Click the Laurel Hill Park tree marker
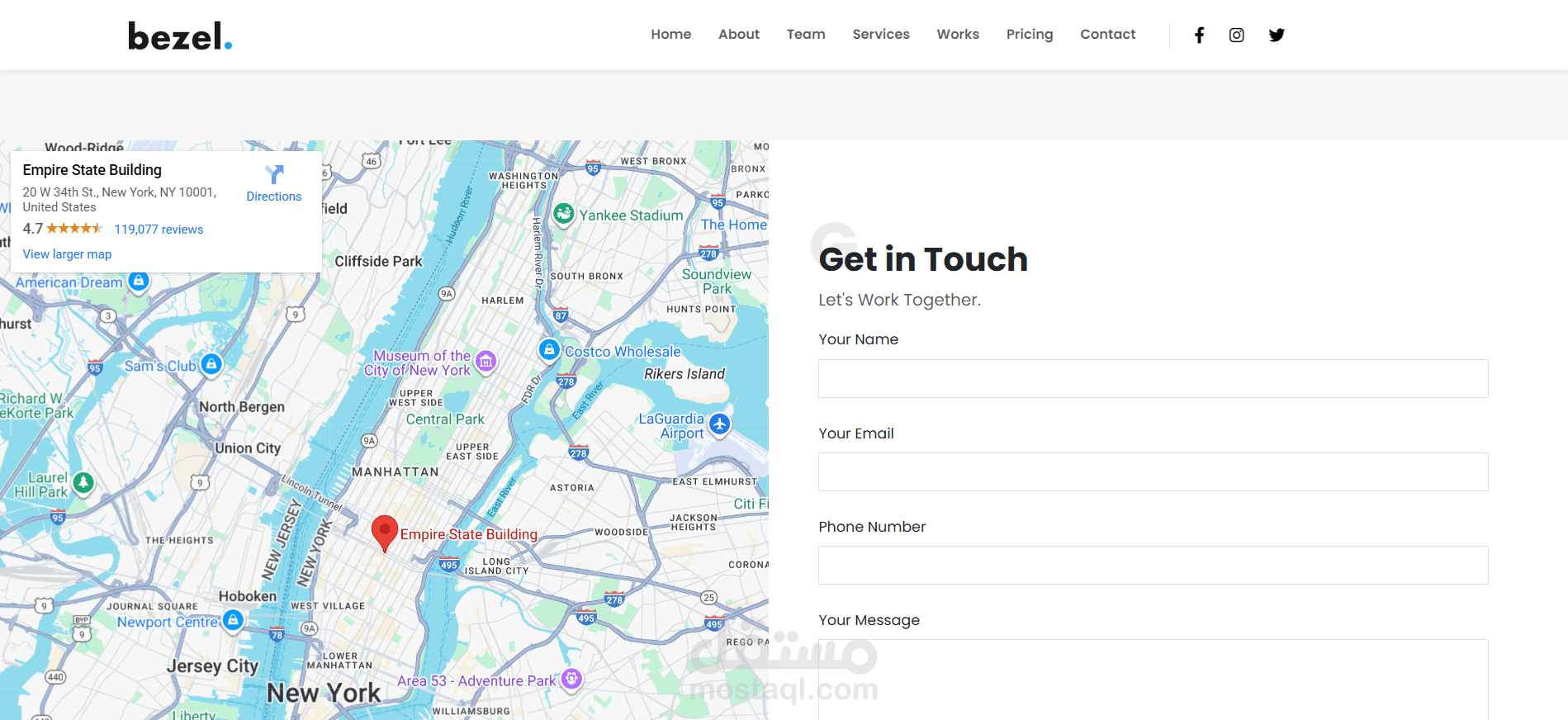 (x=83, y=482)
